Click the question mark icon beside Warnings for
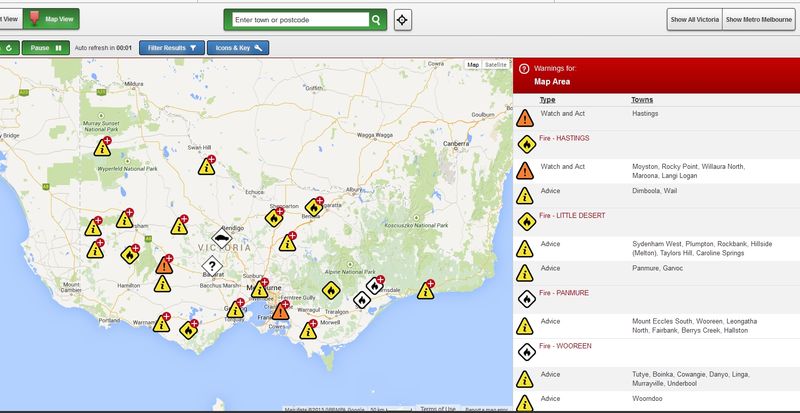This screenshot has width=800, height=413. tap(523, 68)
